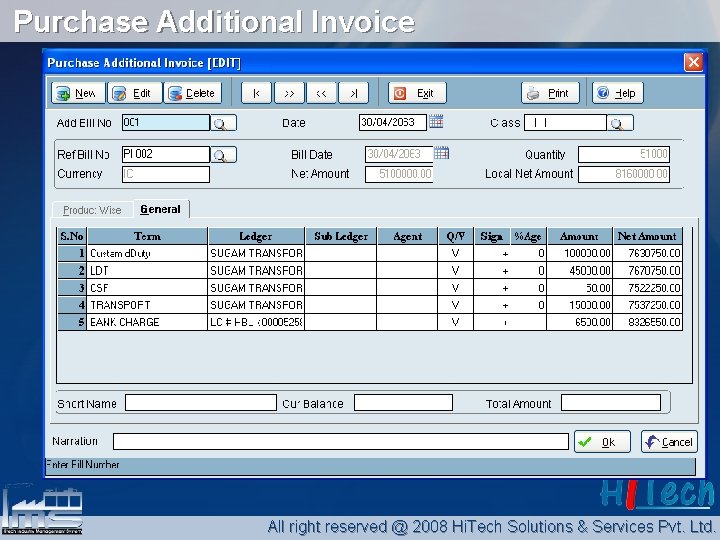The height and width of the screenshot is (540, 720).
Task: Click the Edit toolbar button
Action: coord(135,93)
